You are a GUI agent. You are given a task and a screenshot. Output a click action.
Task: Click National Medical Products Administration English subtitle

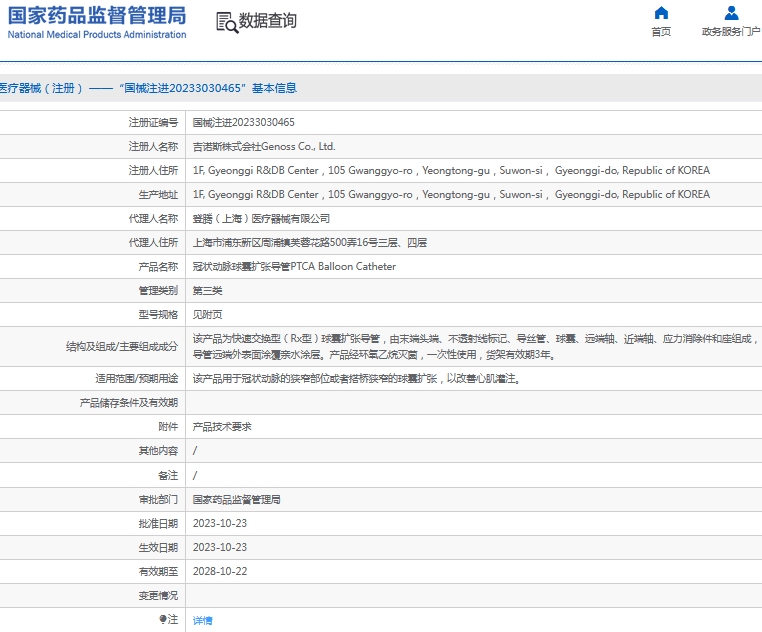(x=97, y=35)
